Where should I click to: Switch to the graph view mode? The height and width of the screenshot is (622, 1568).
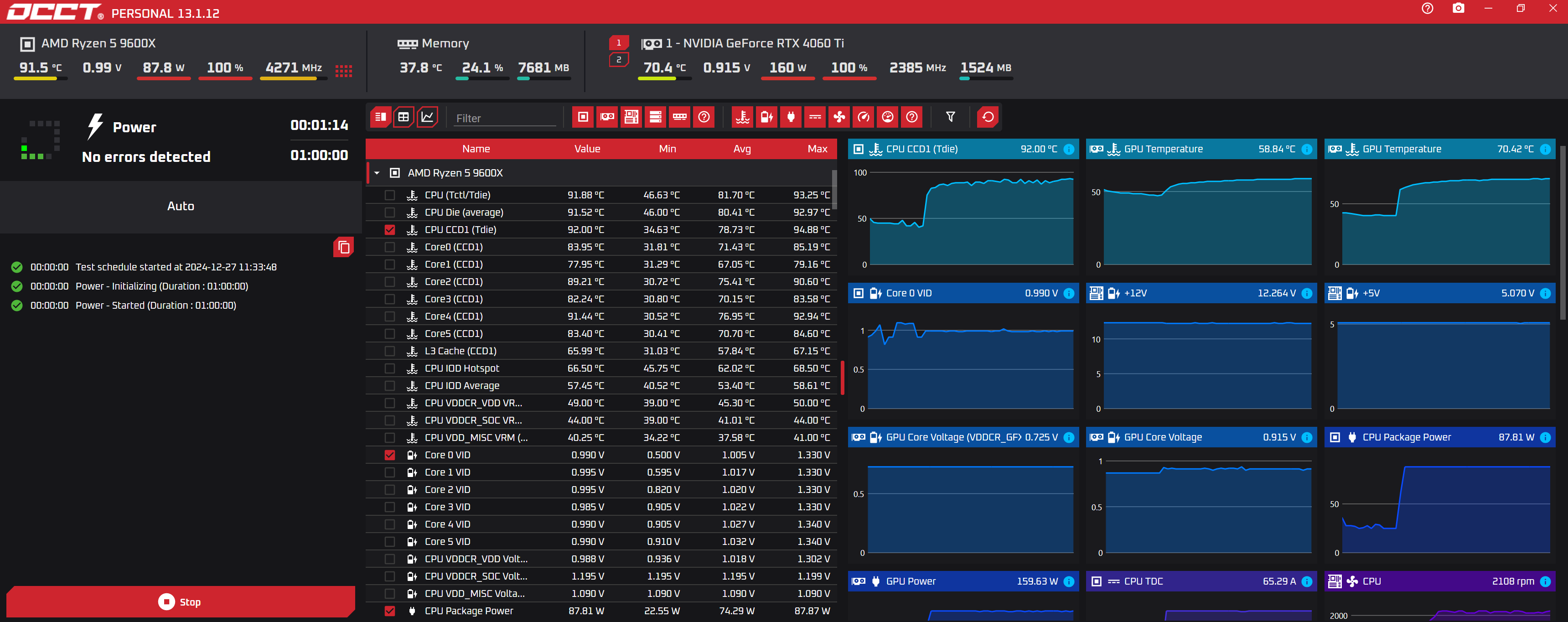point(427,117)
